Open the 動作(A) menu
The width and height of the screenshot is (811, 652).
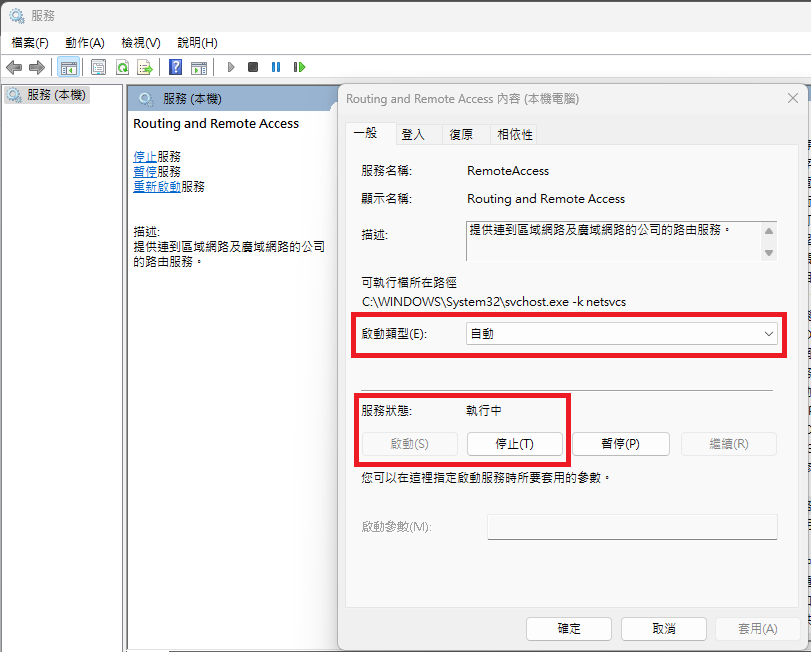85,43
